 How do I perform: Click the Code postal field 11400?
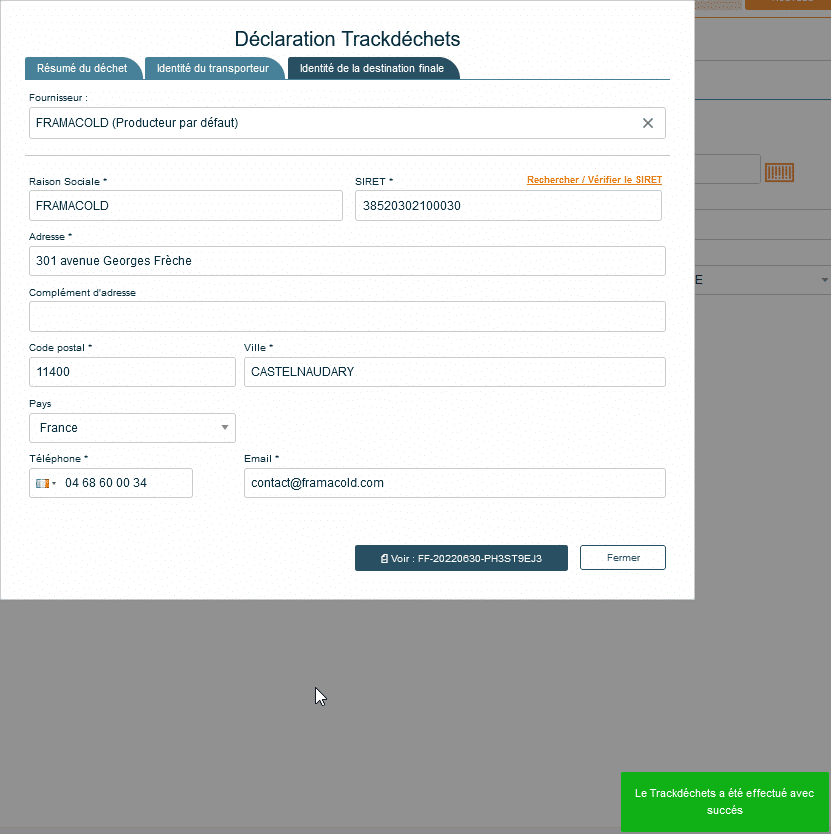tap(132, 372)
